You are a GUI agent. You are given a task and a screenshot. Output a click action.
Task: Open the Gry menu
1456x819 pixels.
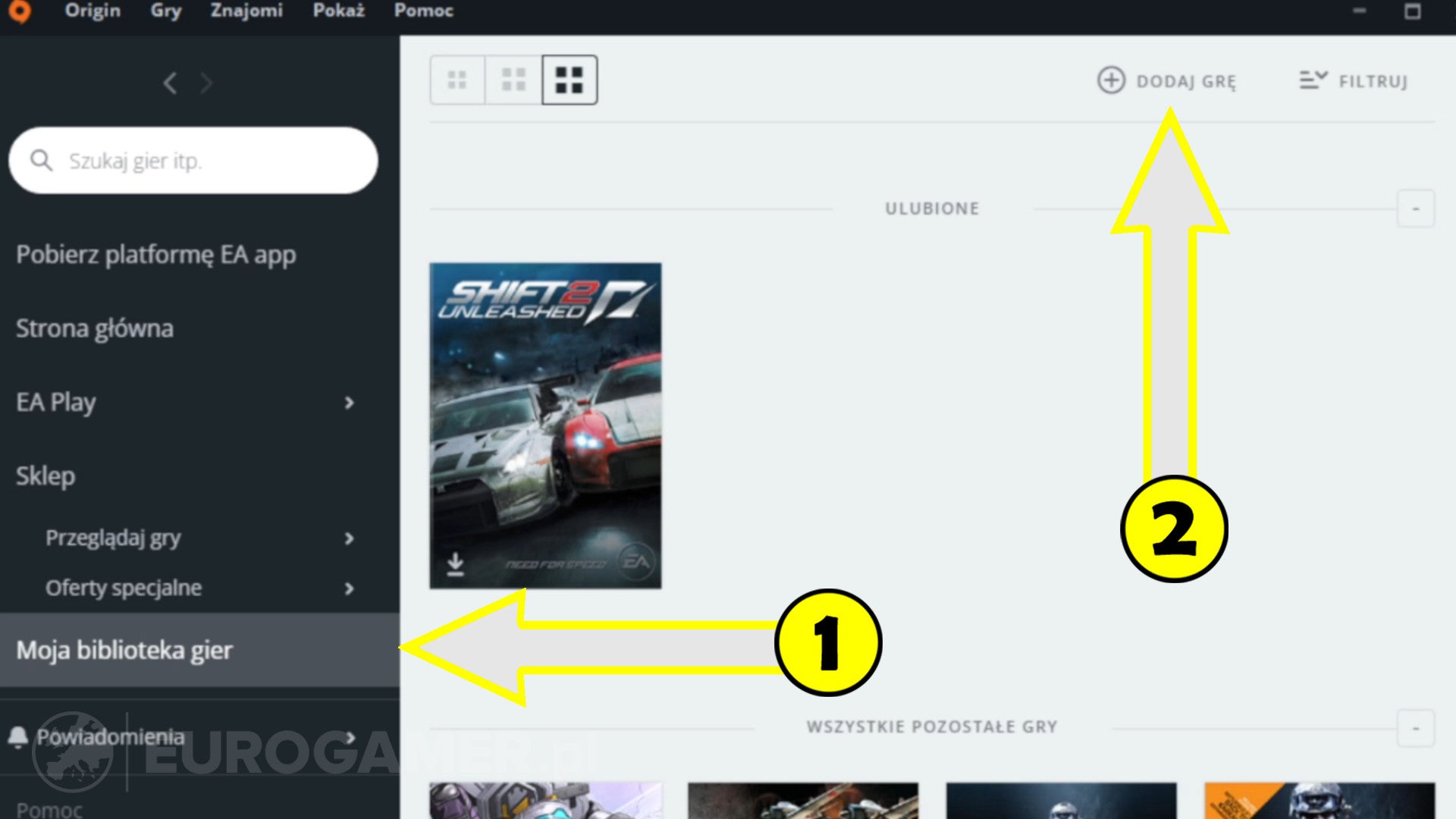(165, 11)
